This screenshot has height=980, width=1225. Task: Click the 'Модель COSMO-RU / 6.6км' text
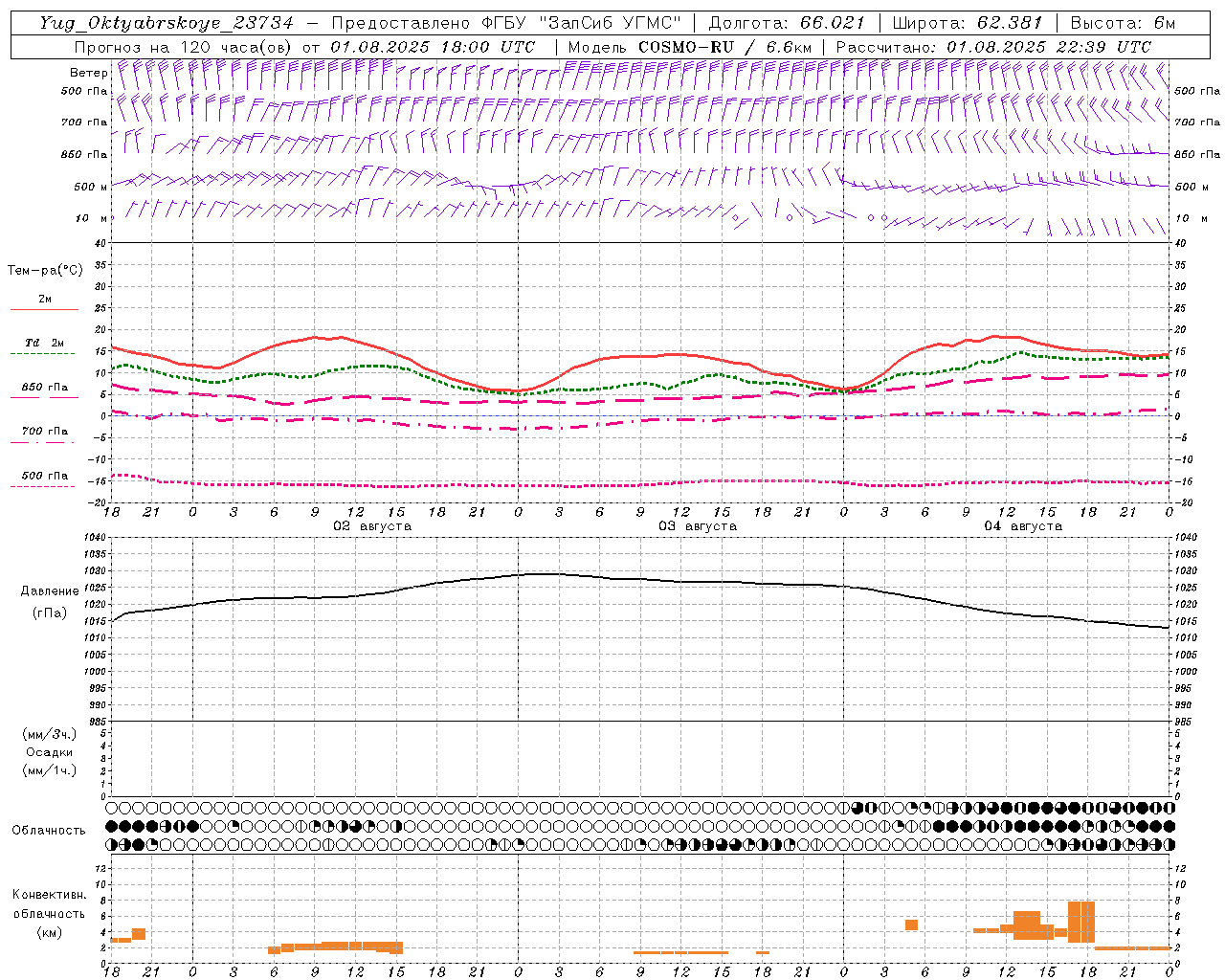[689, 47]
